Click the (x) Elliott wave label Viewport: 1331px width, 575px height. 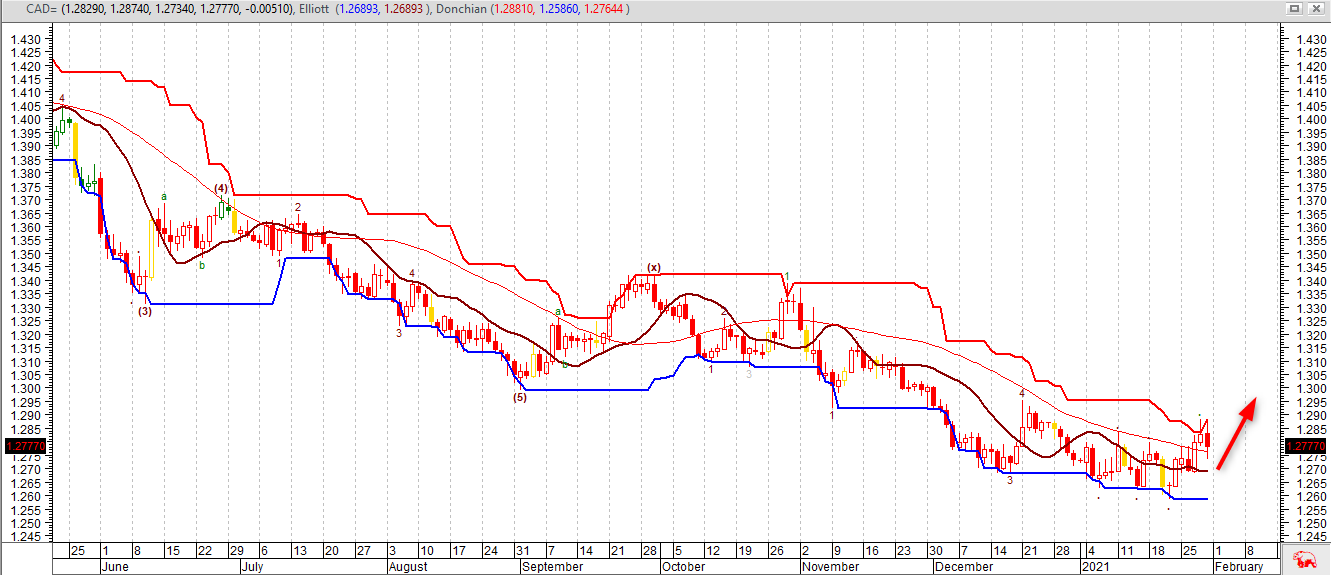tap(653, 267)
